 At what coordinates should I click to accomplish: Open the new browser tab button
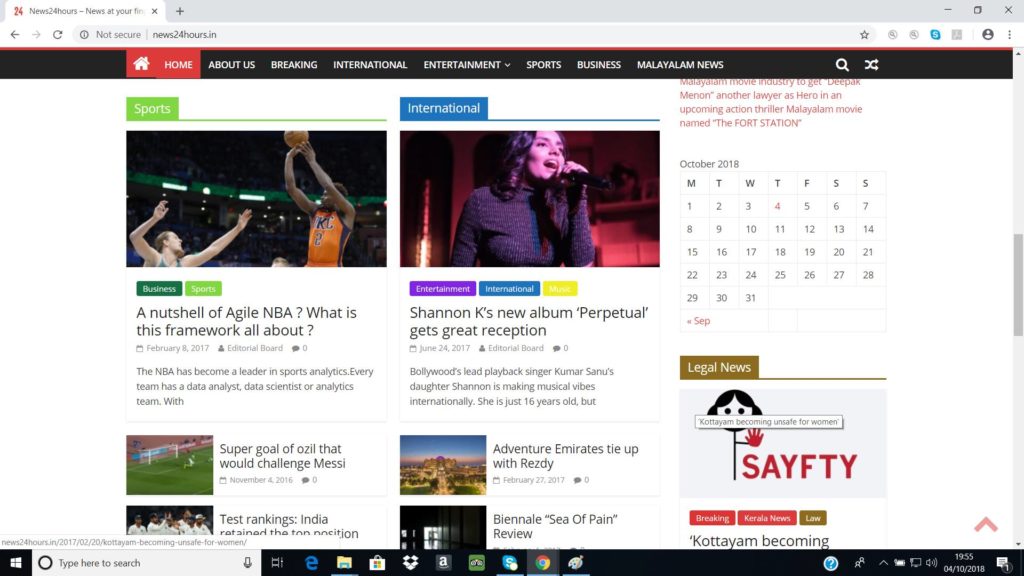click(180, 11)
